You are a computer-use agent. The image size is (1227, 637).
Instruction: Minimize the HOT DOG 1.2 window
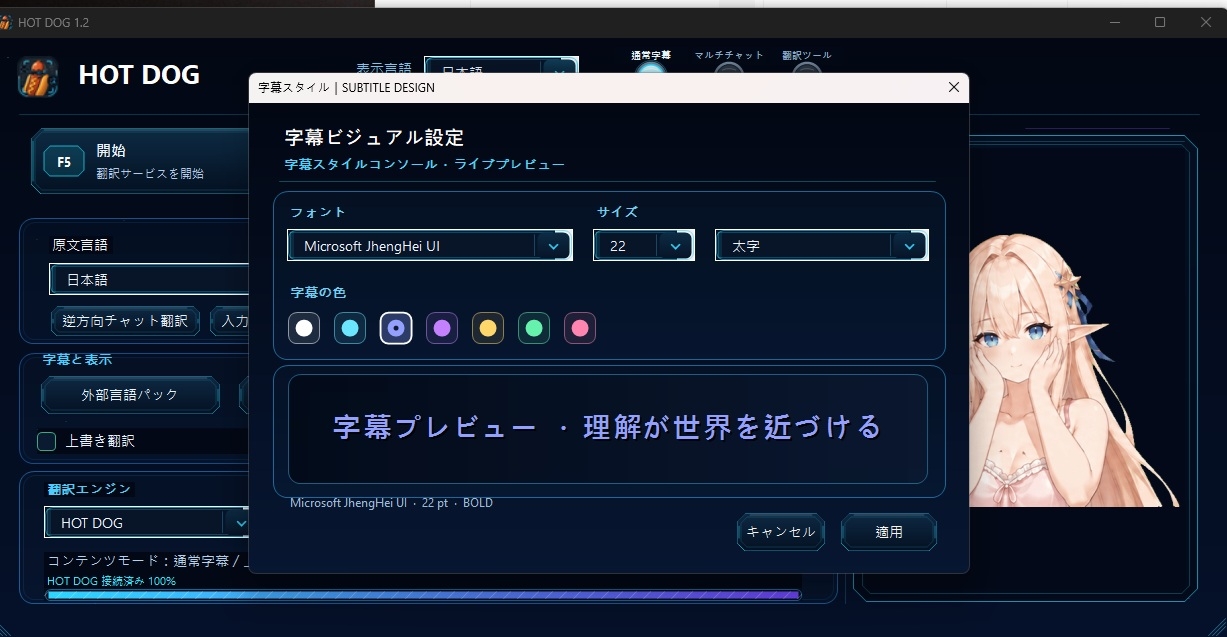pyautogui.click(x=1115, y=22)
